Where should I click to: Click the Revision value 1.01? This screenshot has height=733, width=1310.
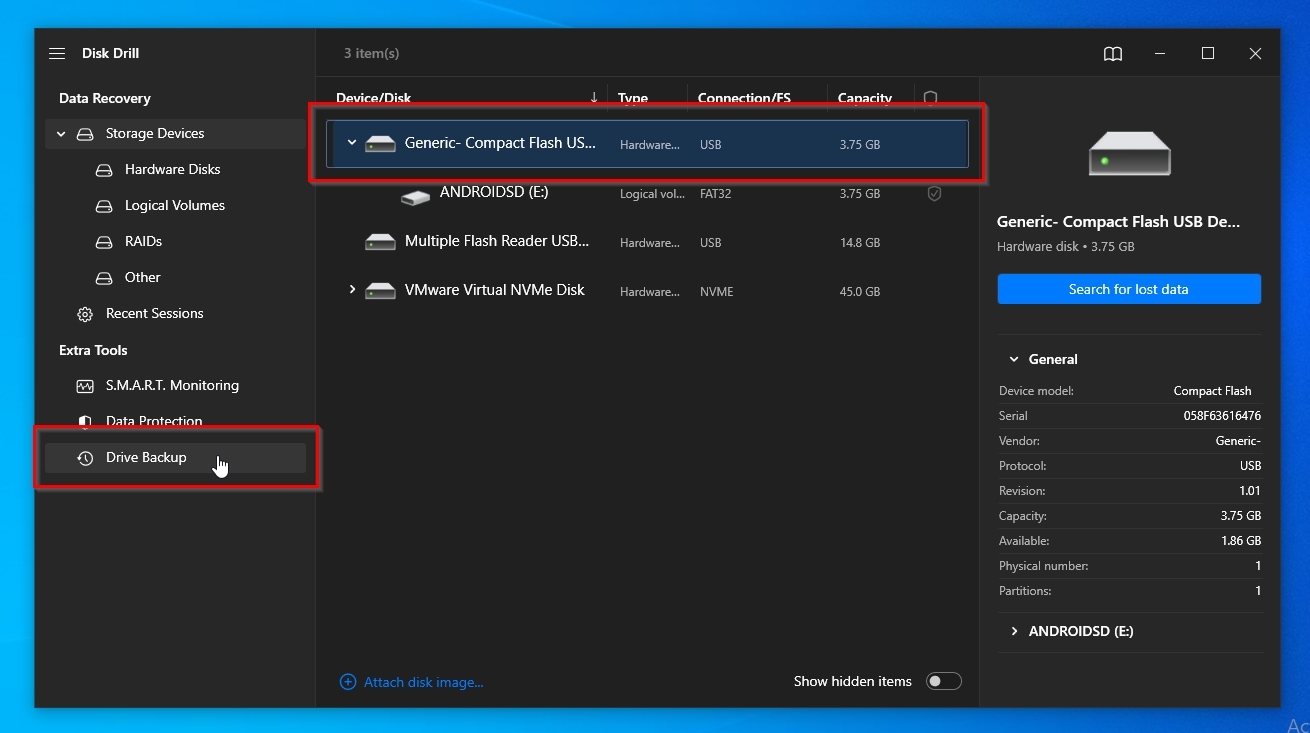click(x=1248, y=491)
